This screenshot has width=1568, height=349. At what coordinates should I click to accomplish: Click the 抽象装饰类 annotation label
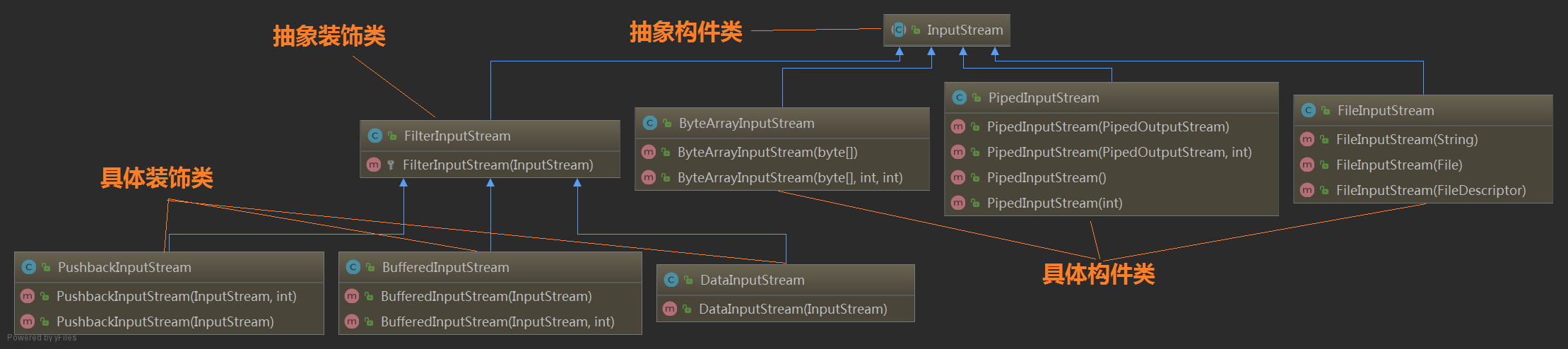329,36
